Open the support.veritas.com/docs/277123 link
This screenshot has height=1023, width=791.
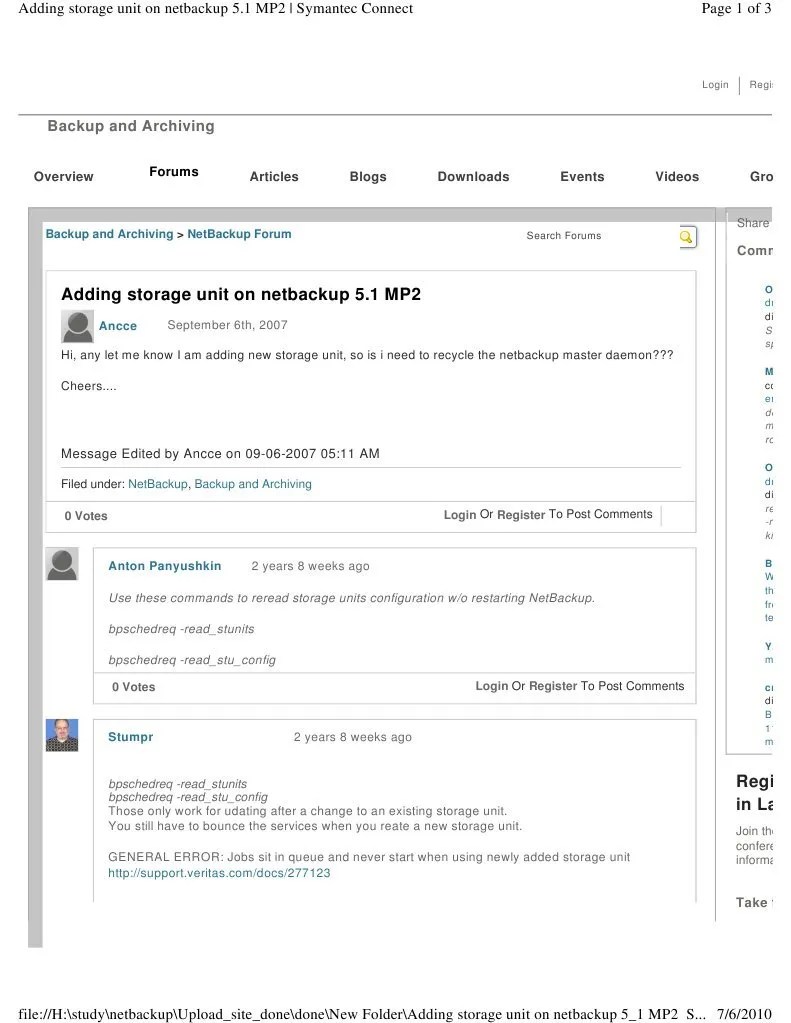click(x=219, y=873)
